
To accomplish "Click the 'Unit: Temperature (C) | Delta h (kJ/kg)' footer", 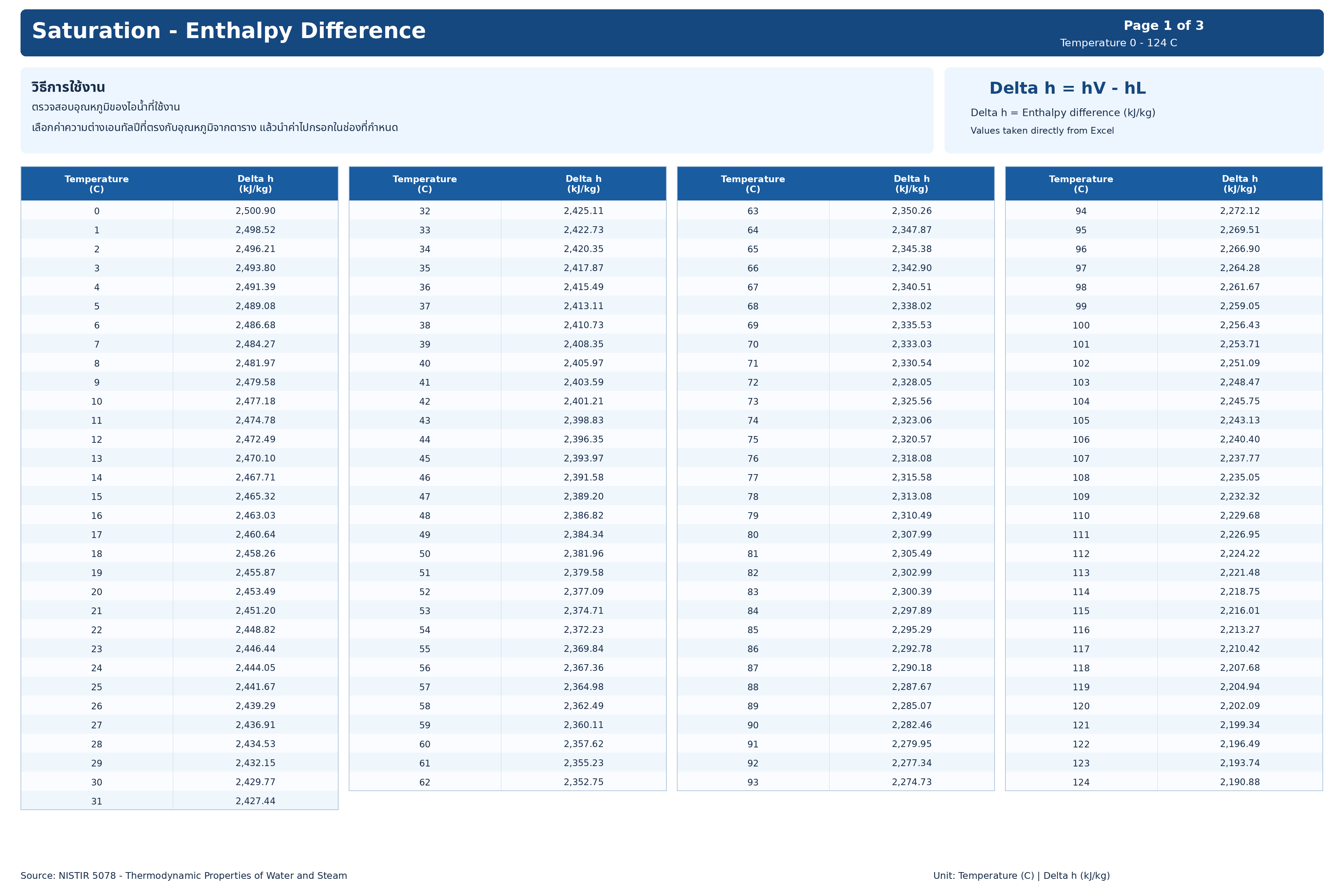I will pos(1021,875).
